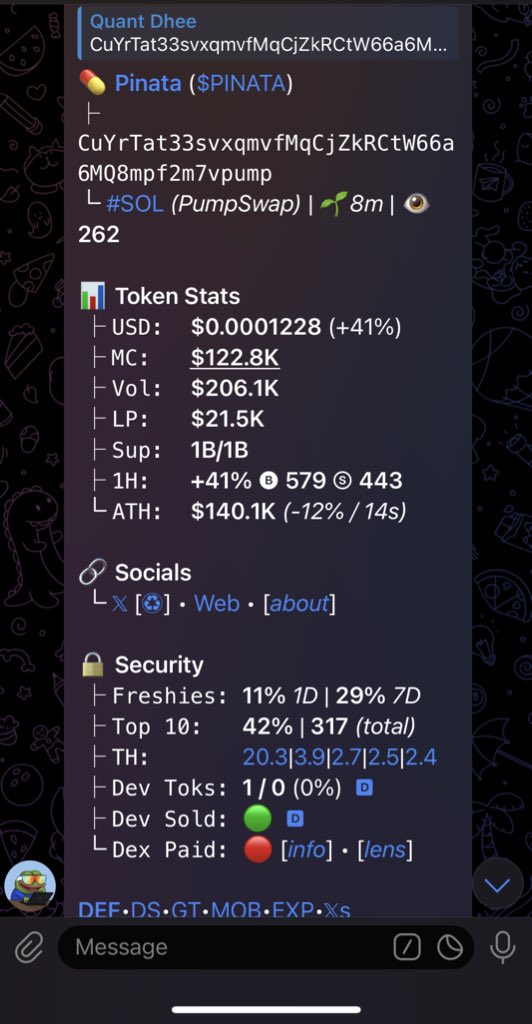Screen dimensions: 532x1024
Task: Tap the [about] link in Socials
Action: pyautogui.click(x=300, y=603)
